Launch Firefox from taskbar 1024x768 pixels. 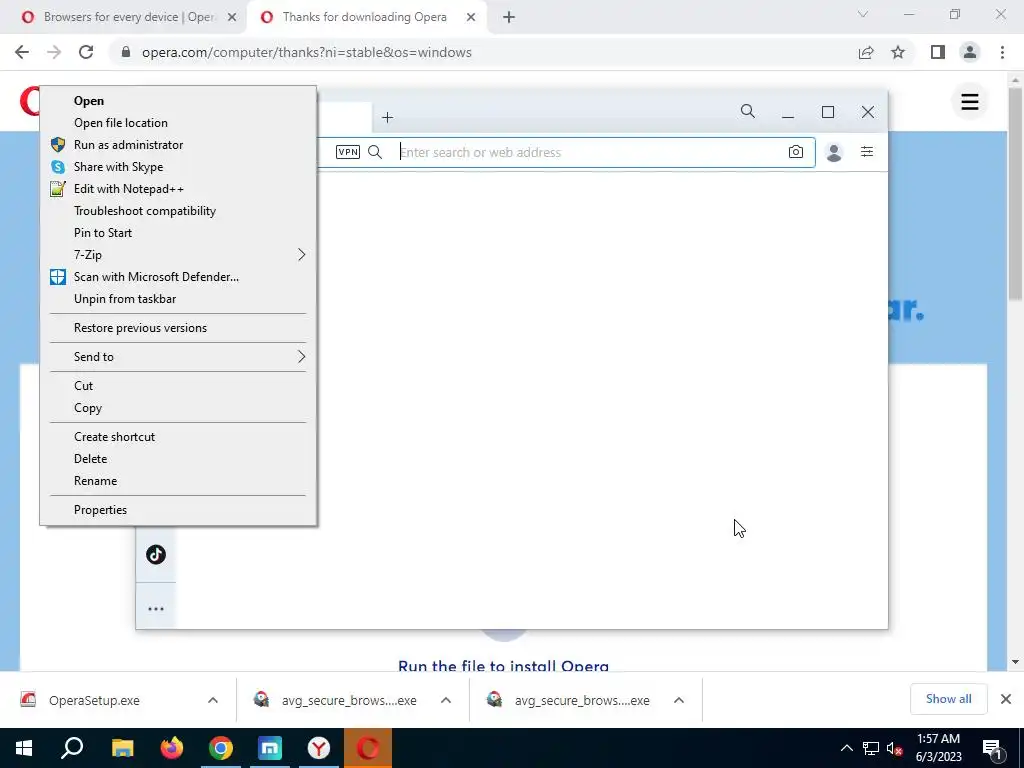coord(171,748)
